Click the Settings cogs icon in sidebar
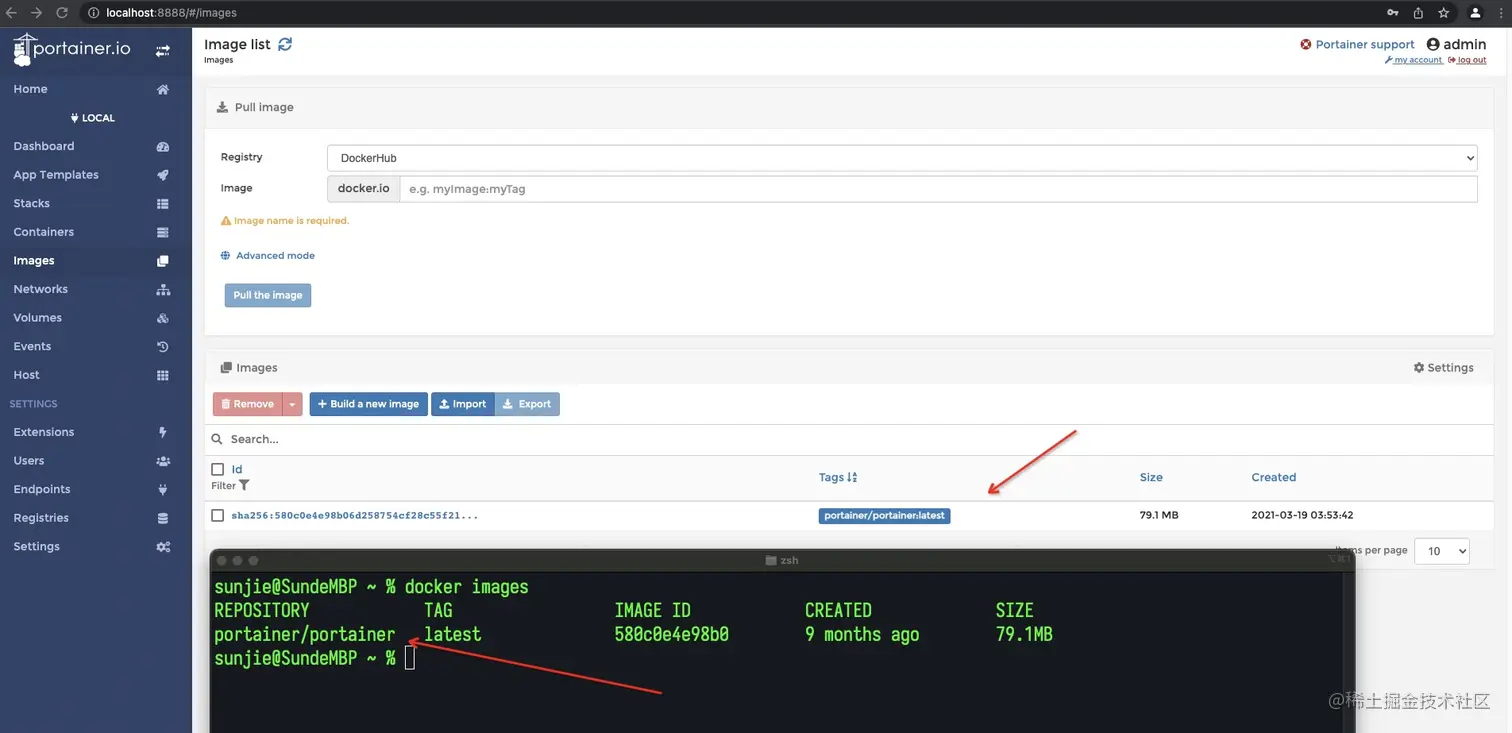 click(163, 547)
